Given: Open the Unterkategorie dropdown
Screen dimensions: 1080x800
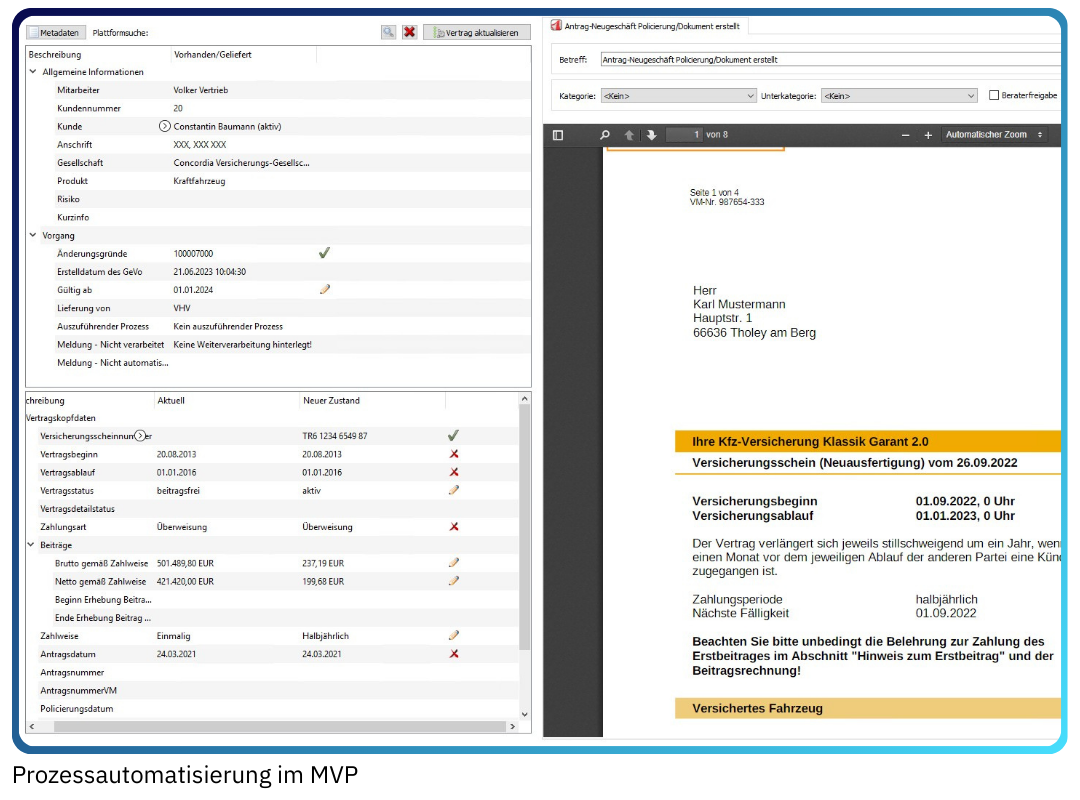Looking at the screenshot, I should click(898, 96).
